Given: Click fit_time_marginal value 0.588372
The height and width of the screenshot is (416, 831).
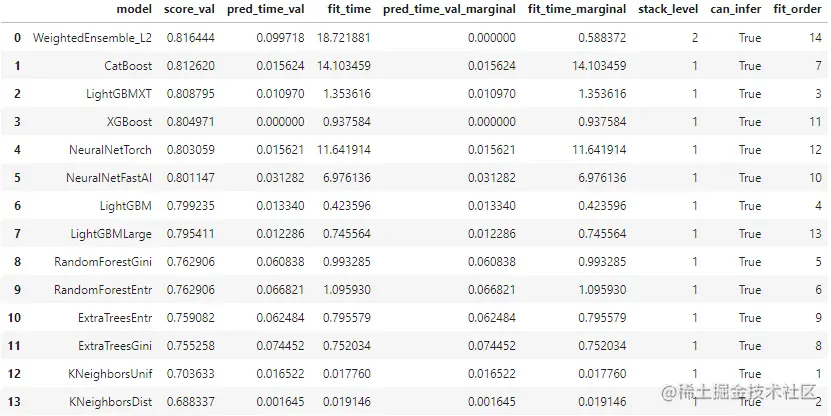Looking at the screenshot, I should 602,38.
